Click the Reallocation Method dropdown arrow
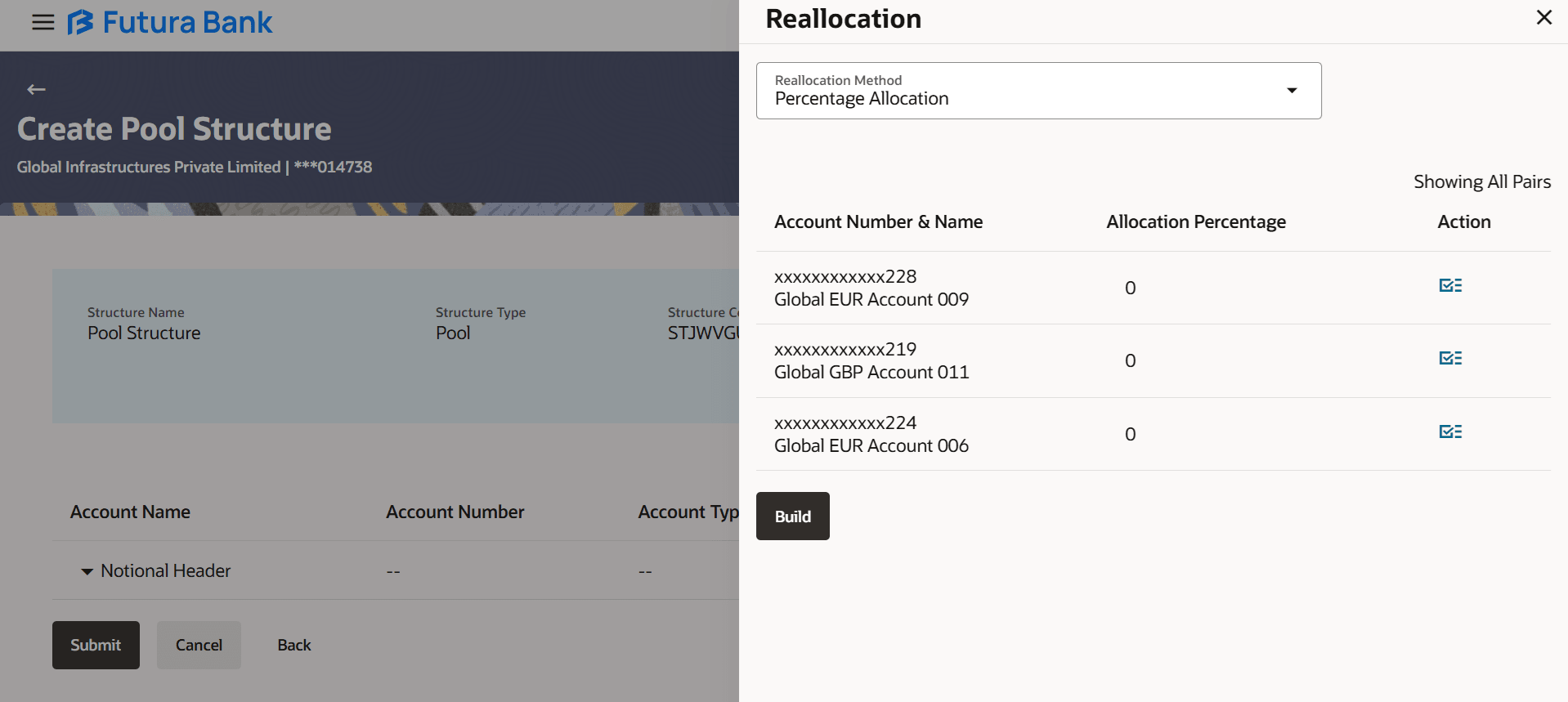The image size is (1568, 702). [x=1292, y=91]
